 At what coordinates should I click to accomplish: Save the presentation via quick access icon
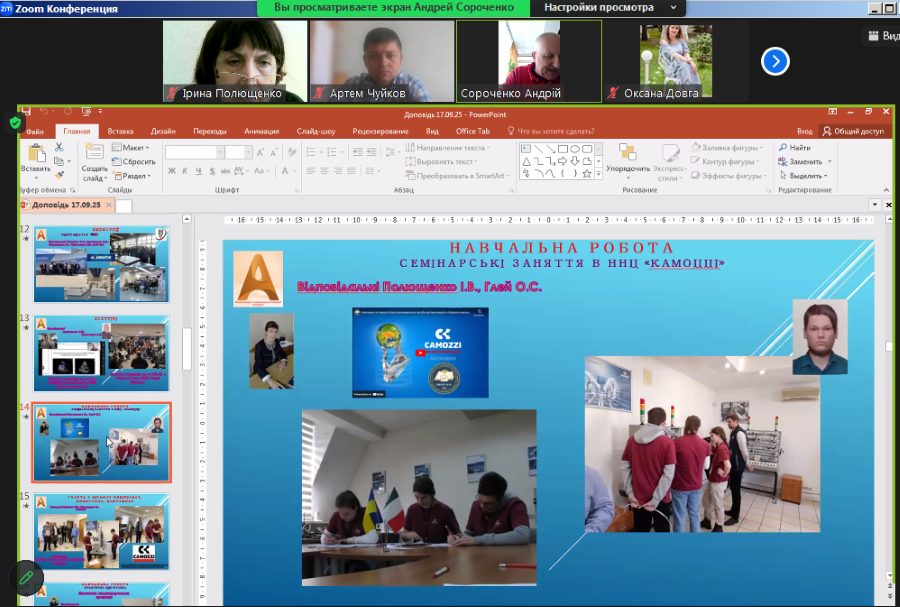click(x=26, y=112)
